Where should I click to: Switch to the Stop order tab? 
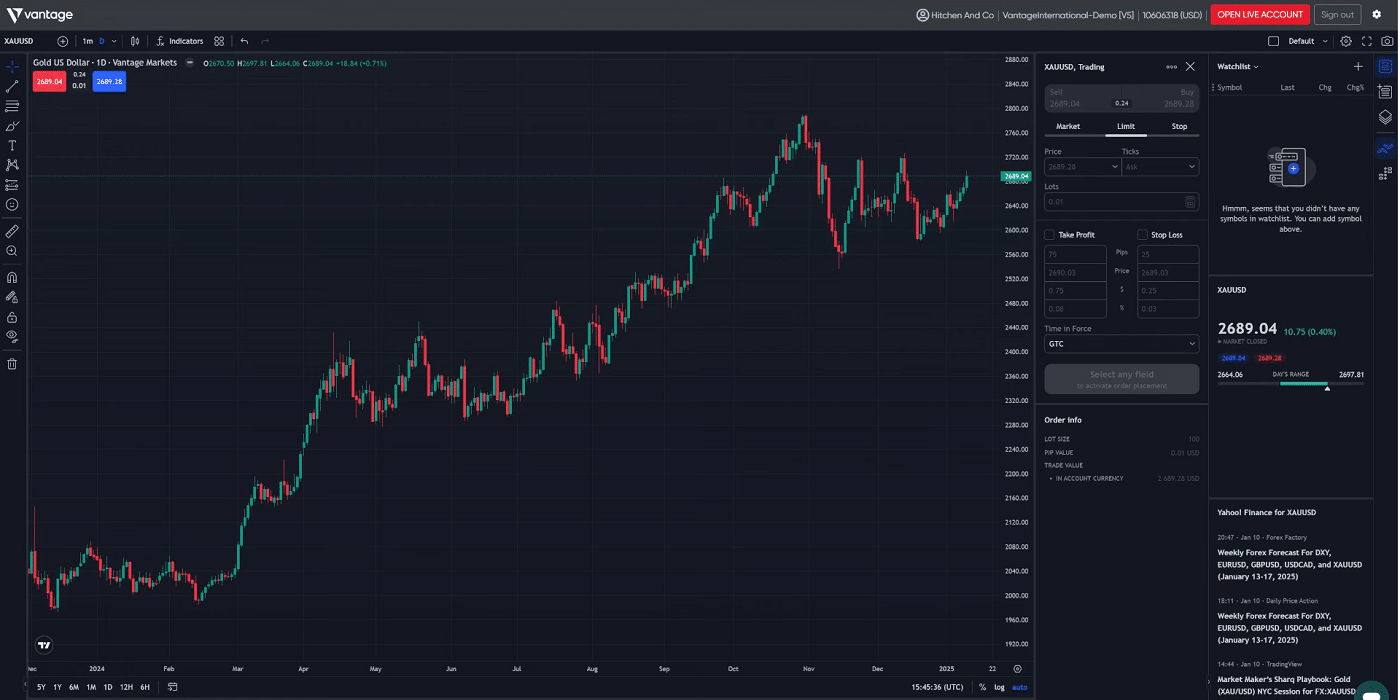pos(1179,126)
